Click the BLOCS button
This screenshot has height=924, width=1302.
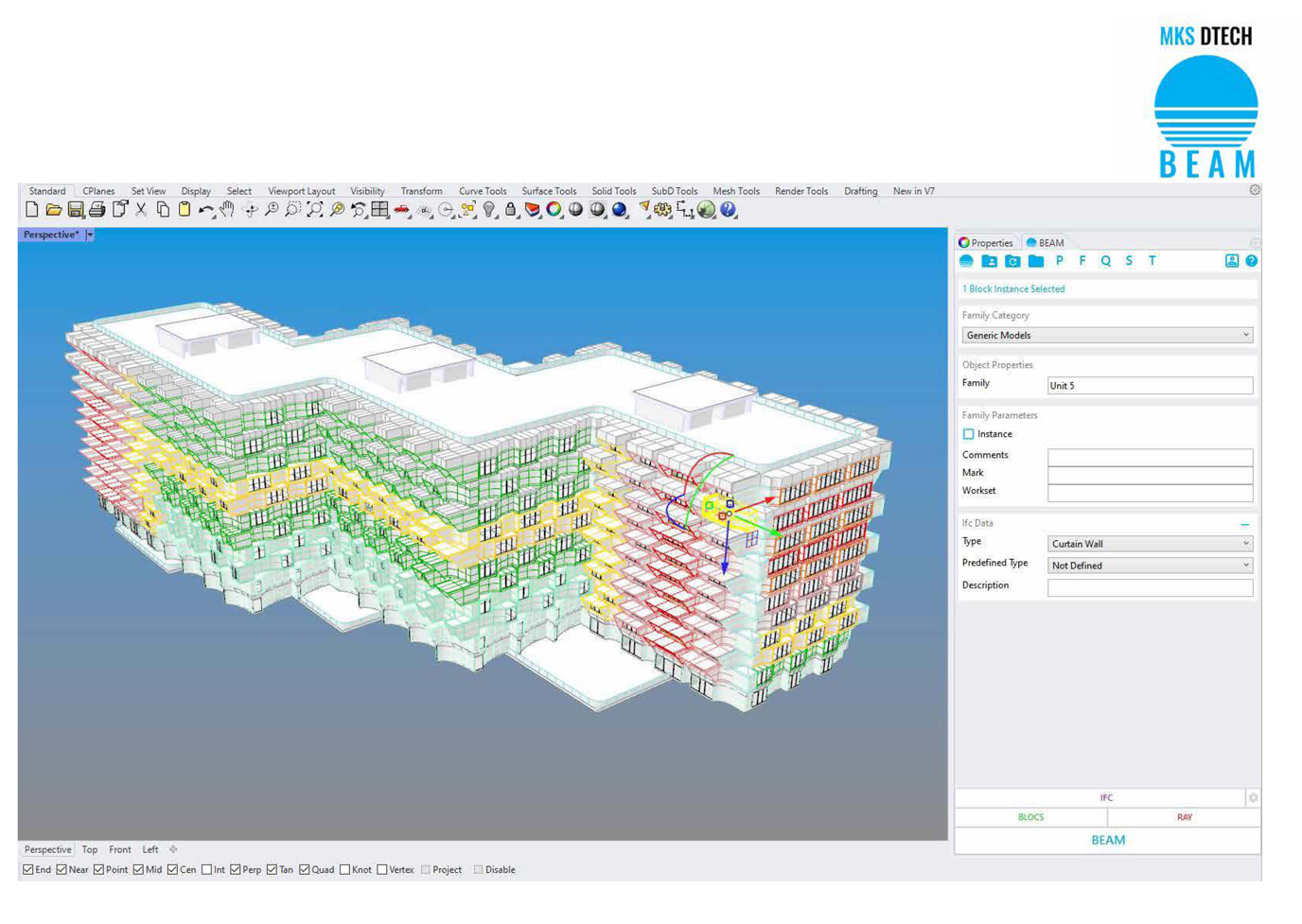coord(1030,817)
